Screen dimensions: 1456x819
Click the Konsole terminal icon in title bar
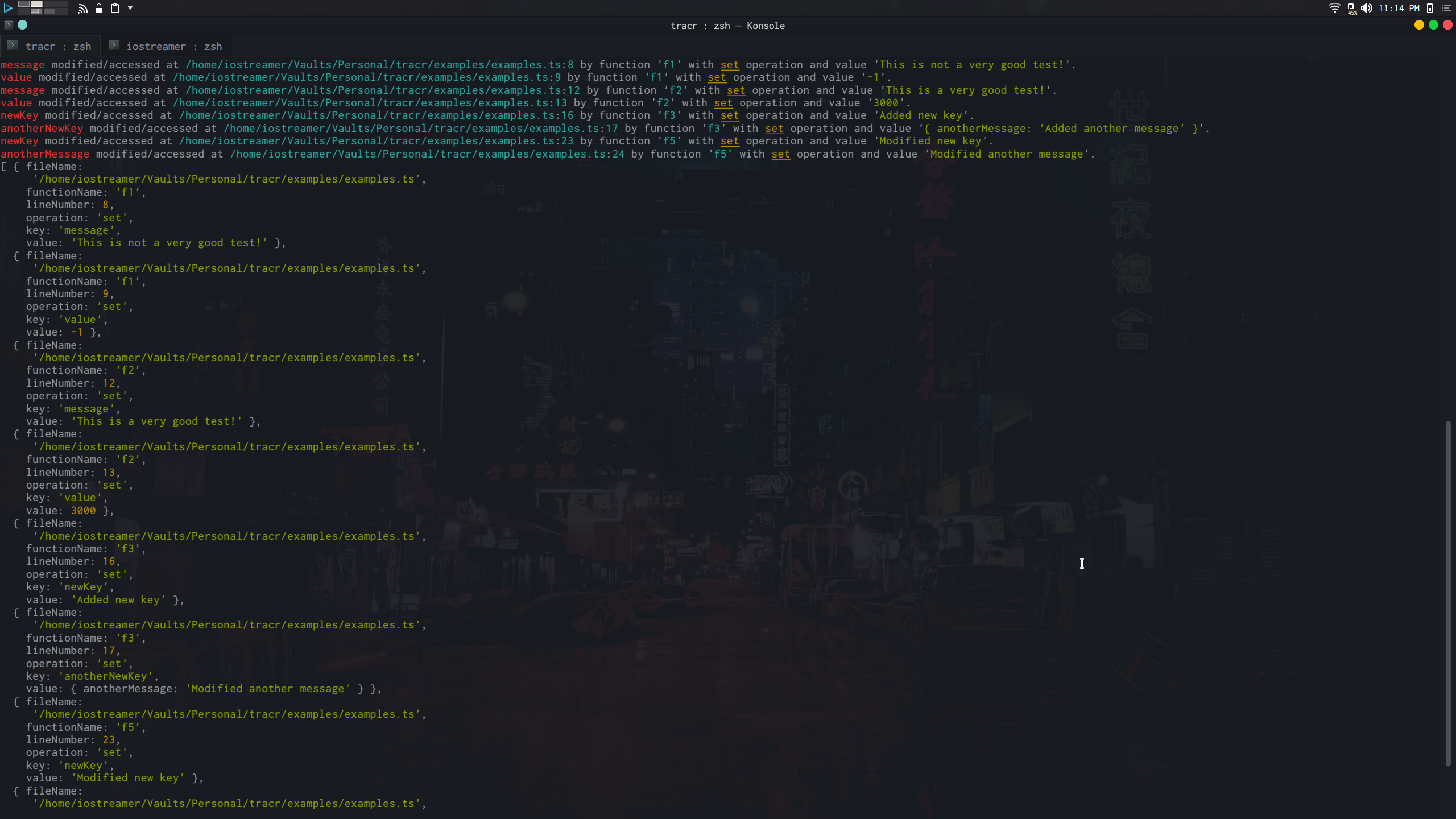8,25
